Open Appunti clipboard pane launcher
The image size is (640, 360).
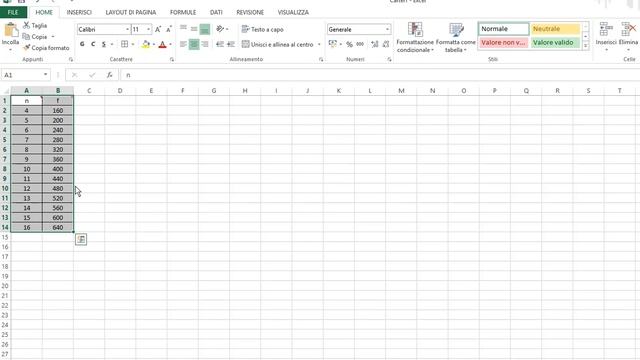point(71,60)
